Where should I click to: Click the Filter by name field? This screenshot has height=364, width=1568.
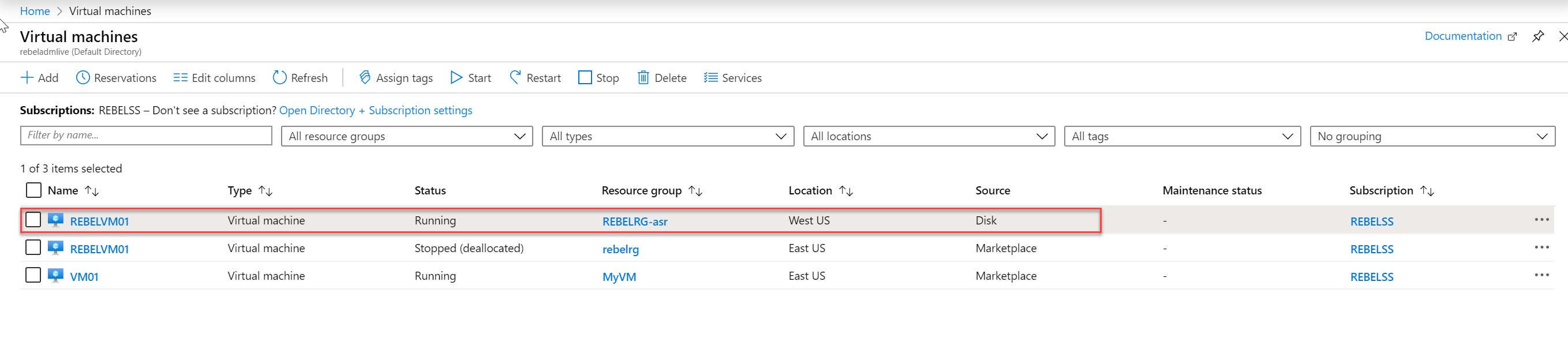click(146, 136)
